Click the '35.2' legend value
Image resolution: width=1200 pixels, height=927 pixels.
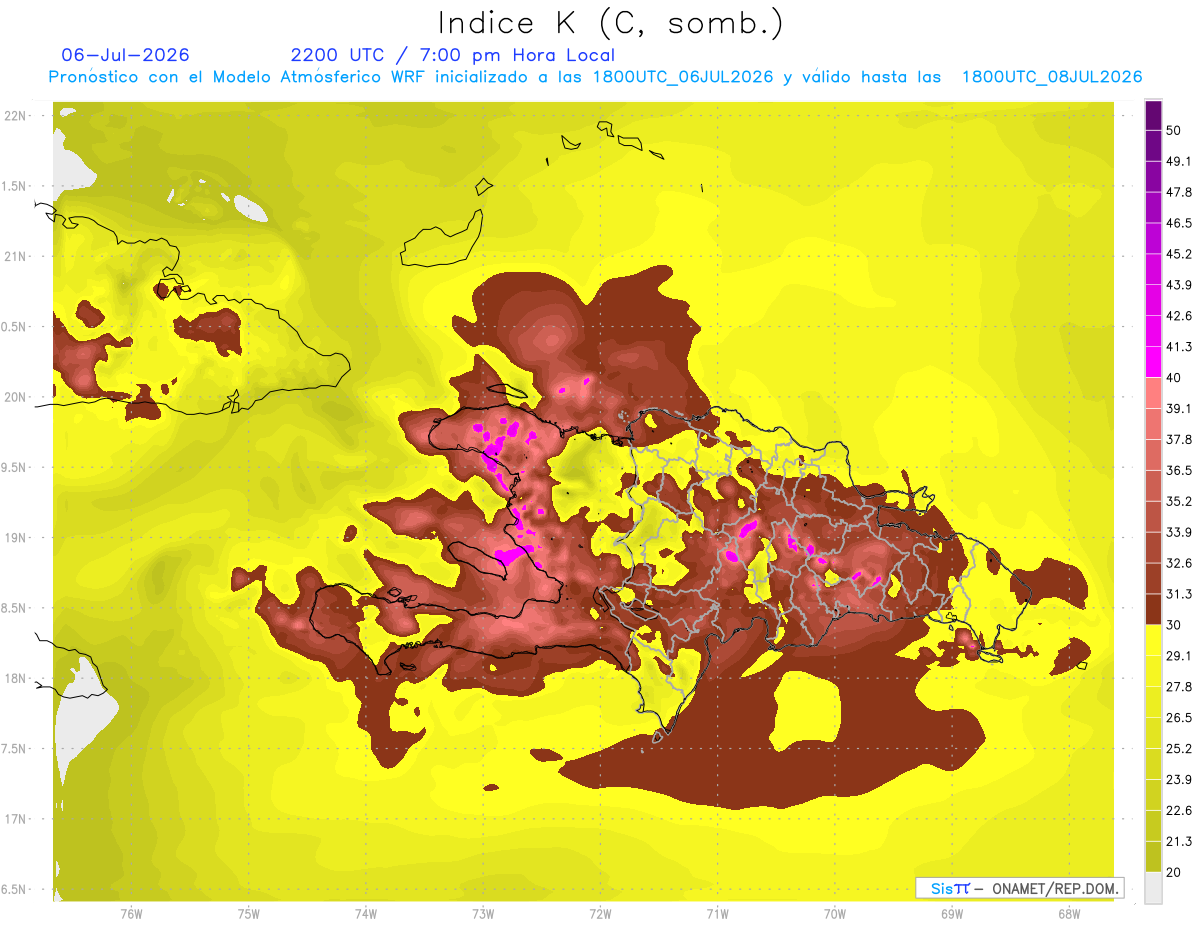(1179, 501)
